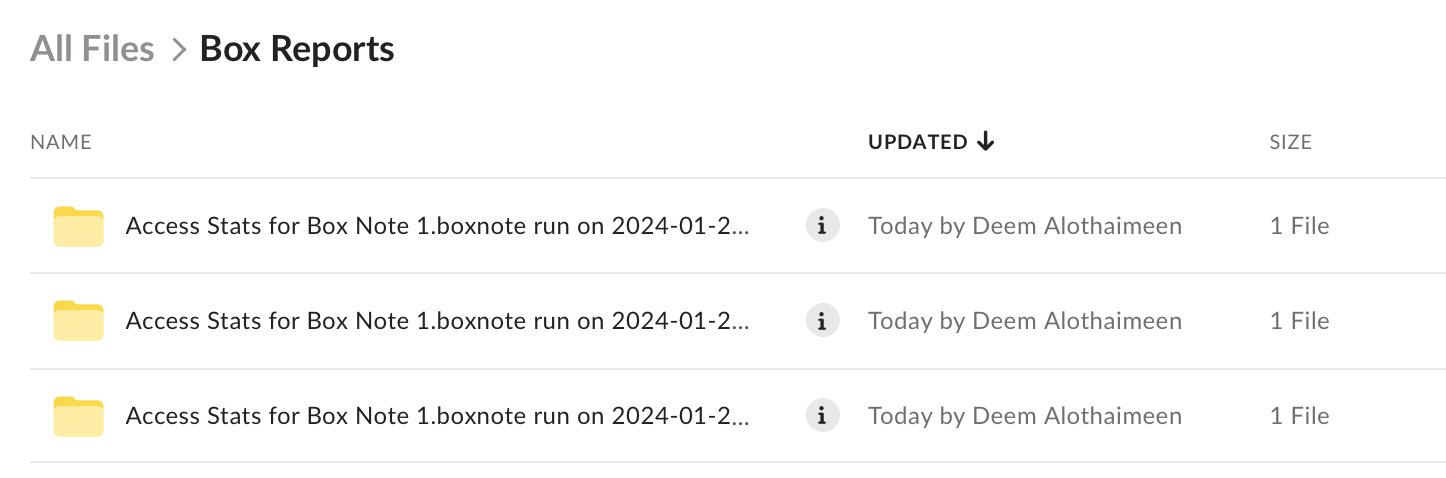
Task: Click the third row's yellow folder icon
Action: pyautogui.click(x=78, y=416)
